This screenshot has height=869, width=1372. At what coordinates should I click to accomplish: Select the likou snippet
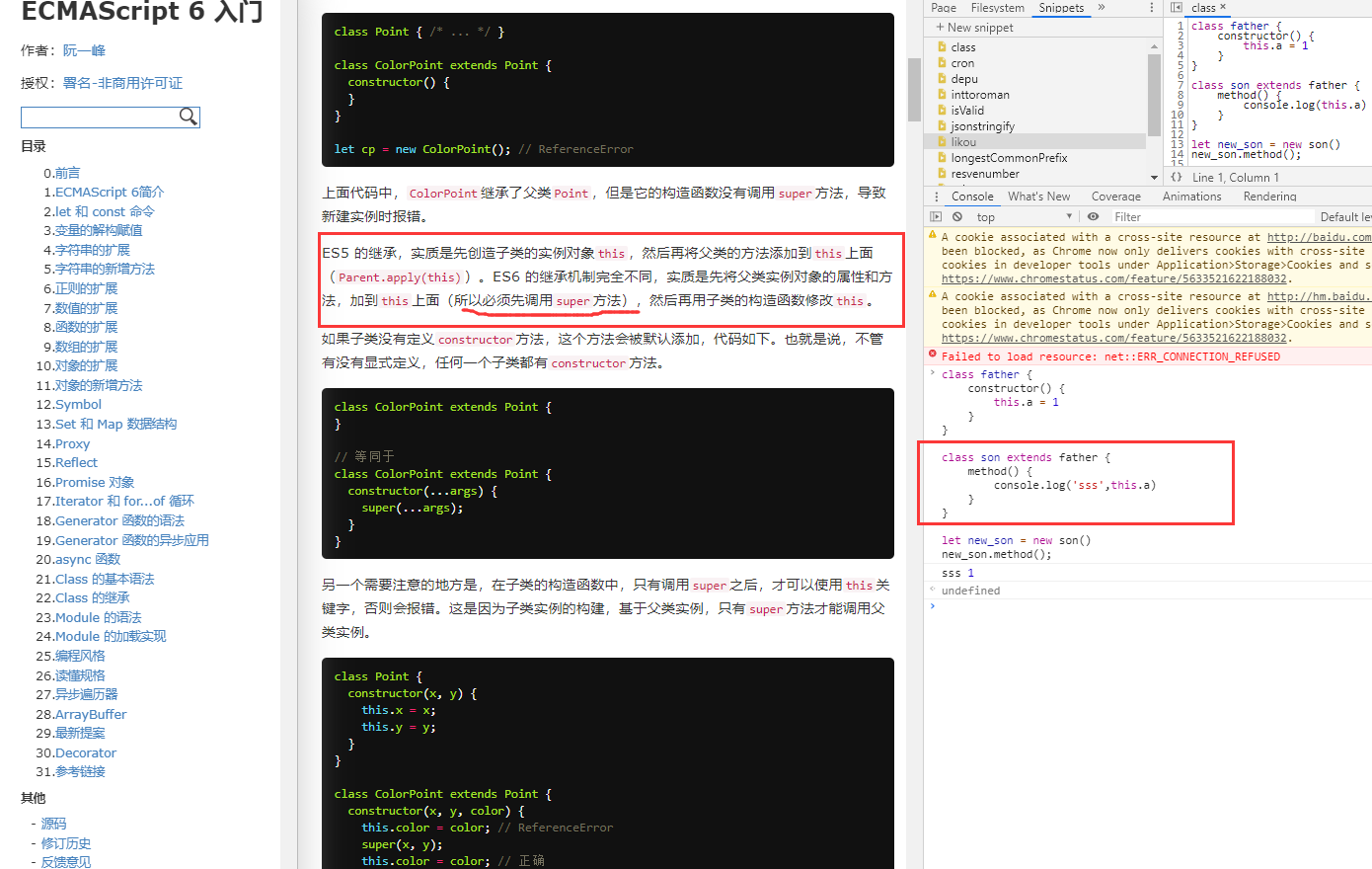[962, 141]
